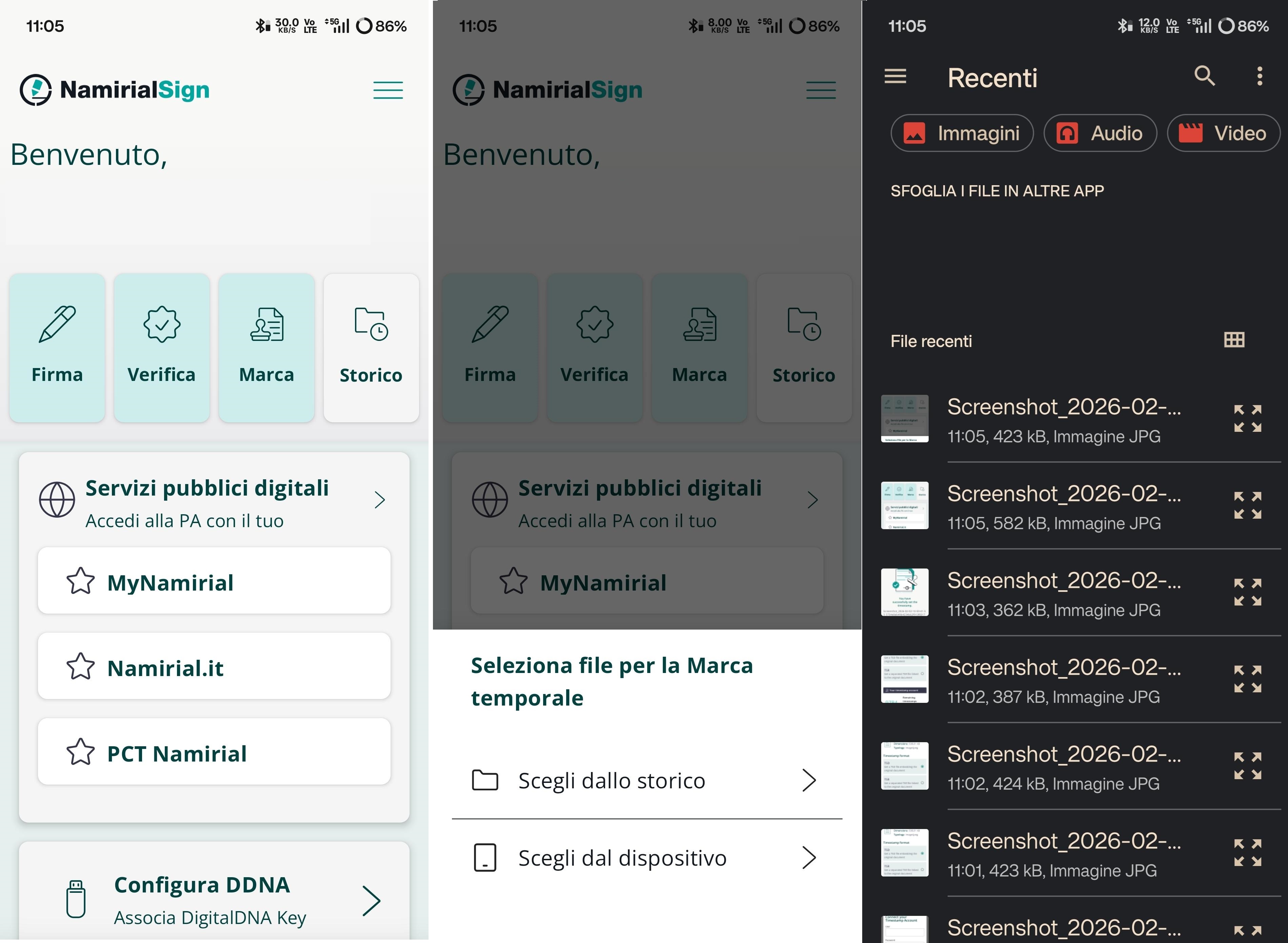Click the filename of the 424 kB screenshot
Viewport: 1288px width, 943px height.
coord(1064,753)
